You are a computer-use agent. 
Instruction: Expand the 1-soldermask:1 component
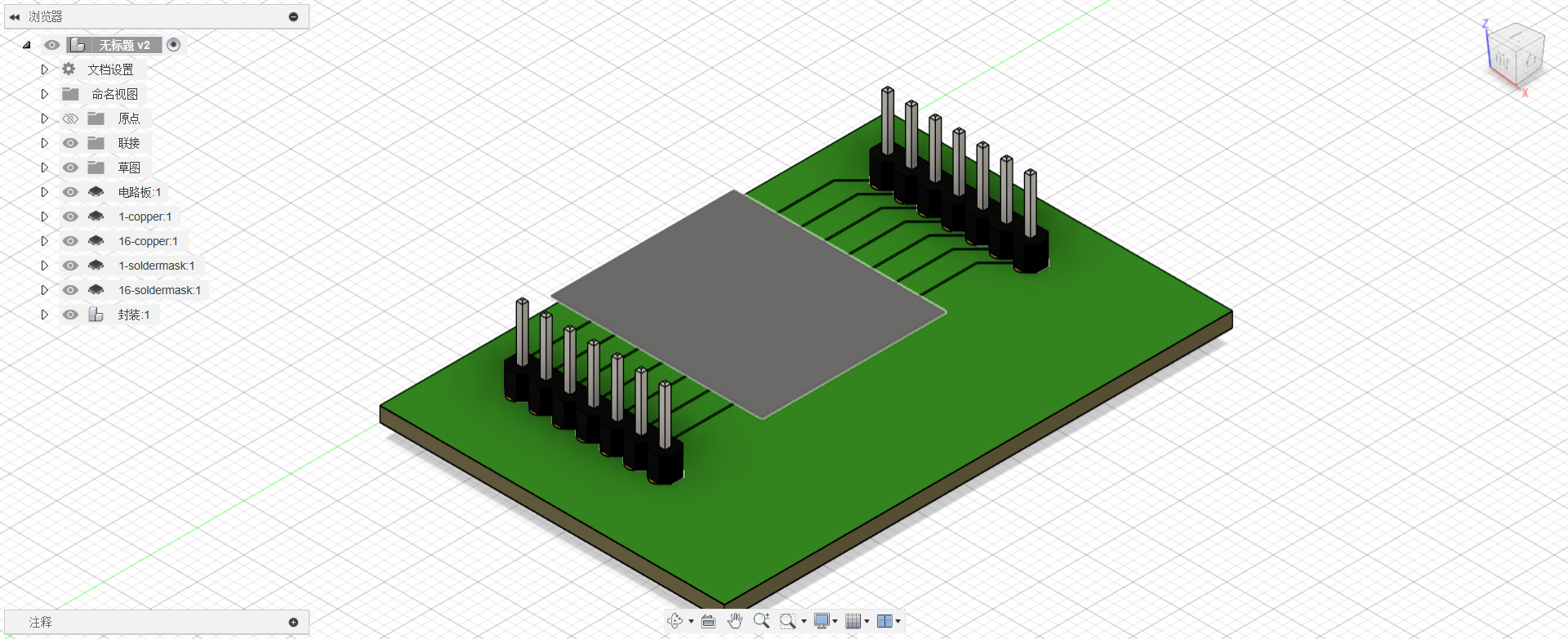tap(45, 266)
